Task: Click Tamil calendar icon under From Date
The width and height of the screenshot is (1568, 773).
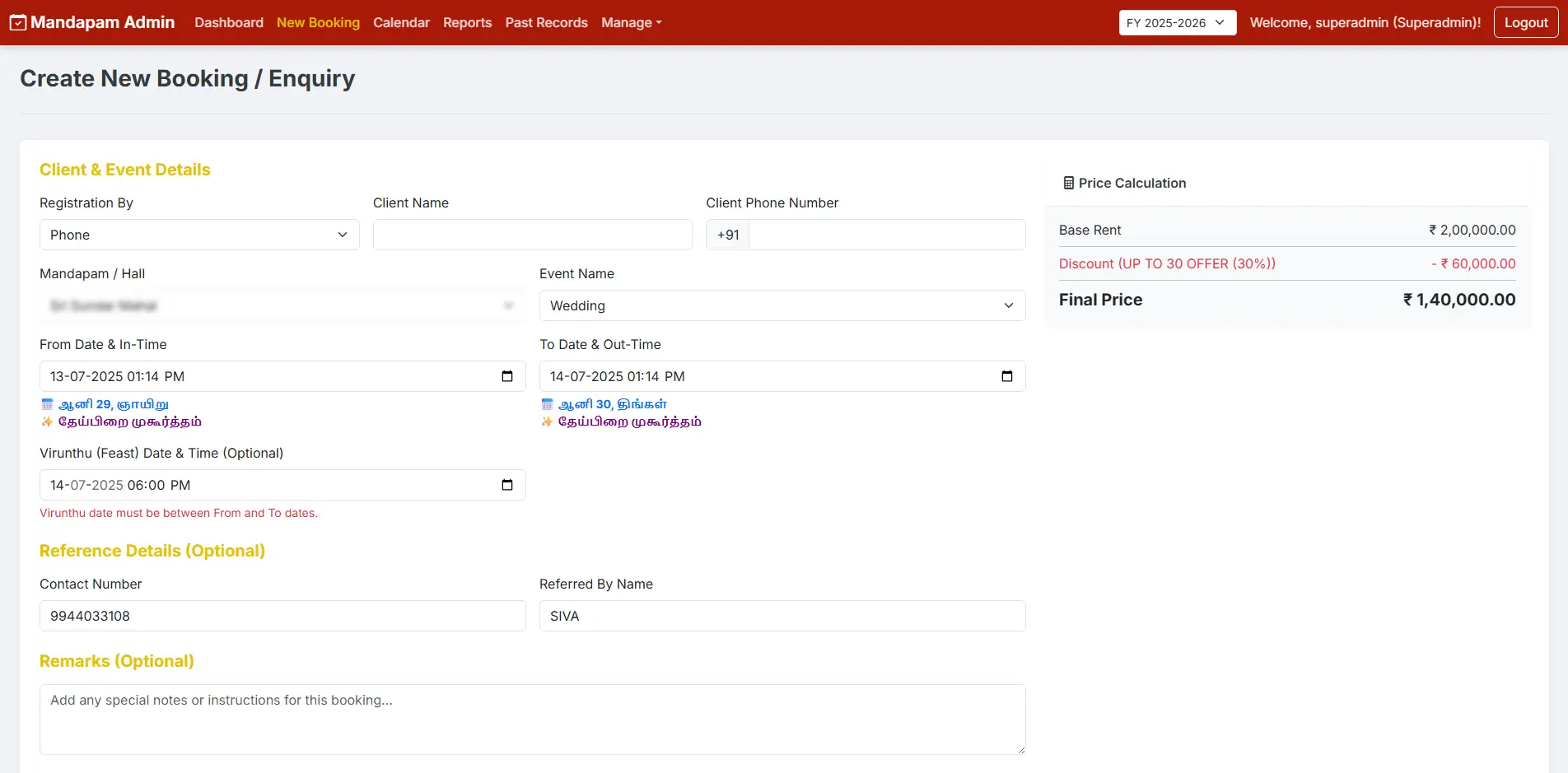Action: (x=47, y=404)
